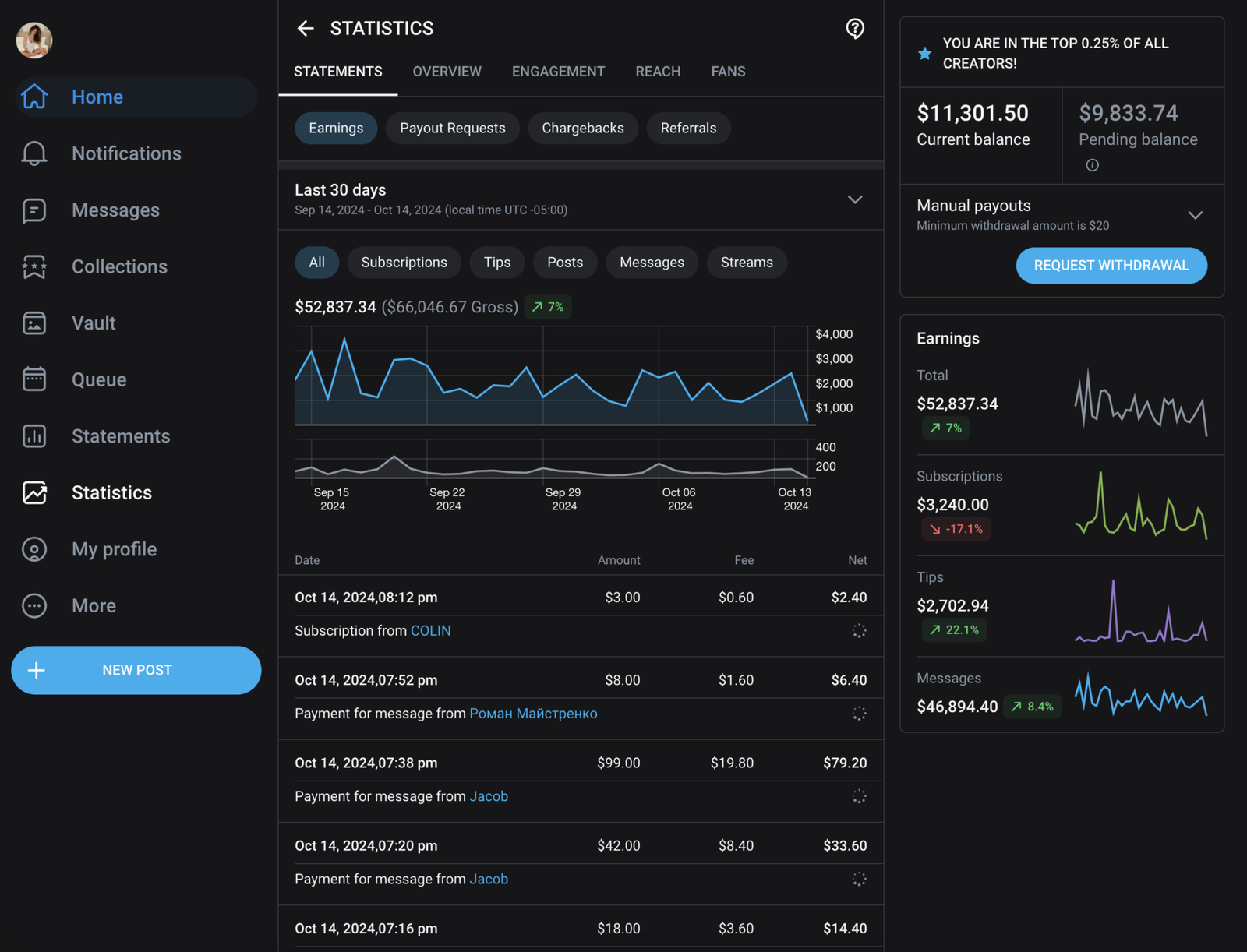Select the Tips filter chip
Viewport: 1247px width, 952px height.
click(x=496, y=263)
